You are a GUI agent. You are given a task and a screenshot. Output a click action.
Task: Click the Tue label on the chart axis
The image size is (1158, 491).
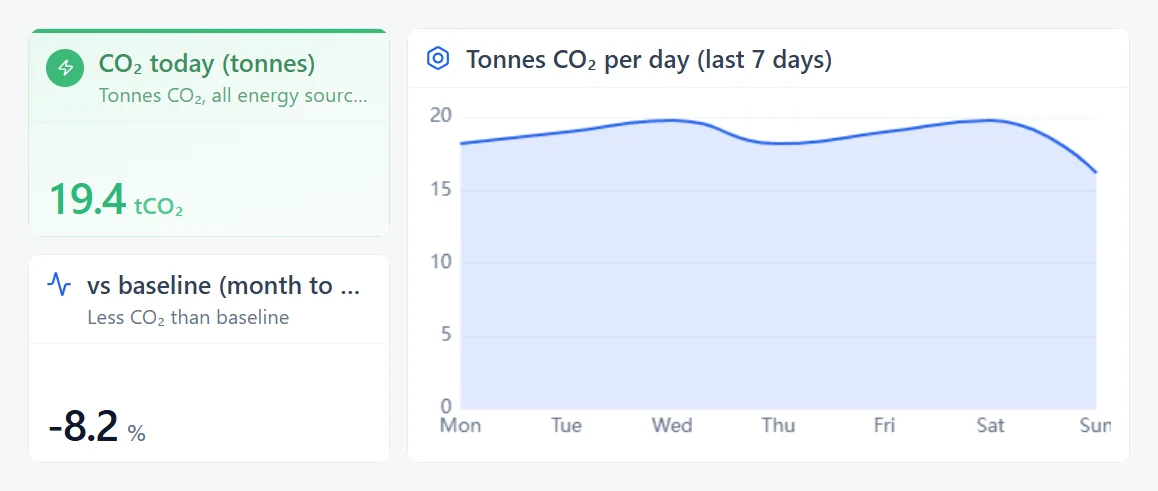tap(566, 425)
